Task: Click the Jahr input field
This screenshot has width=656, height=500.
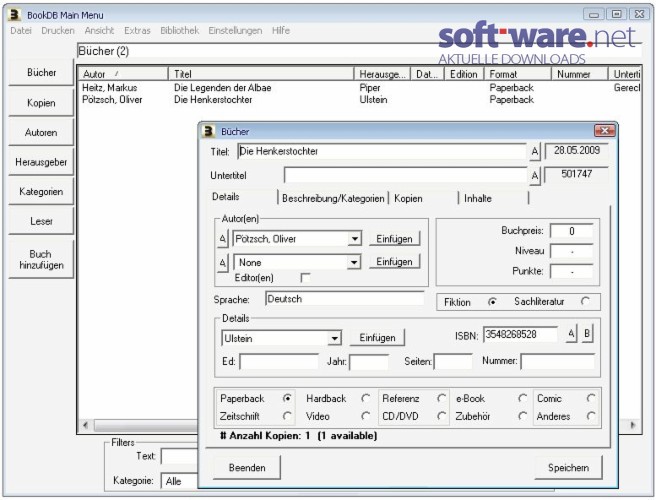Action: [x=369, y=361]
